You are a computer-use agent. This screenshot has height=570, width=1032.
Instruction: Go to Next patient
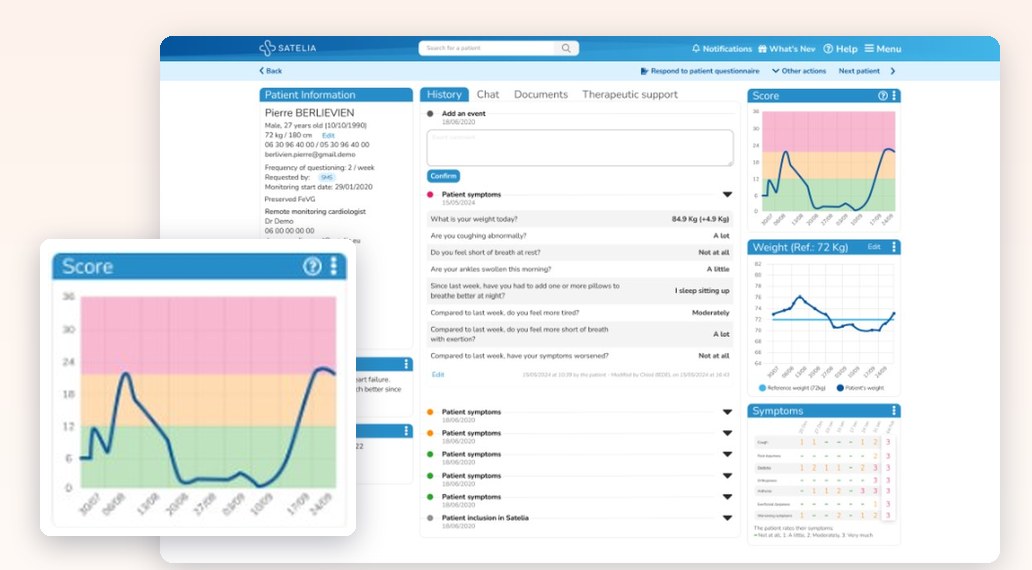point(859,70)
